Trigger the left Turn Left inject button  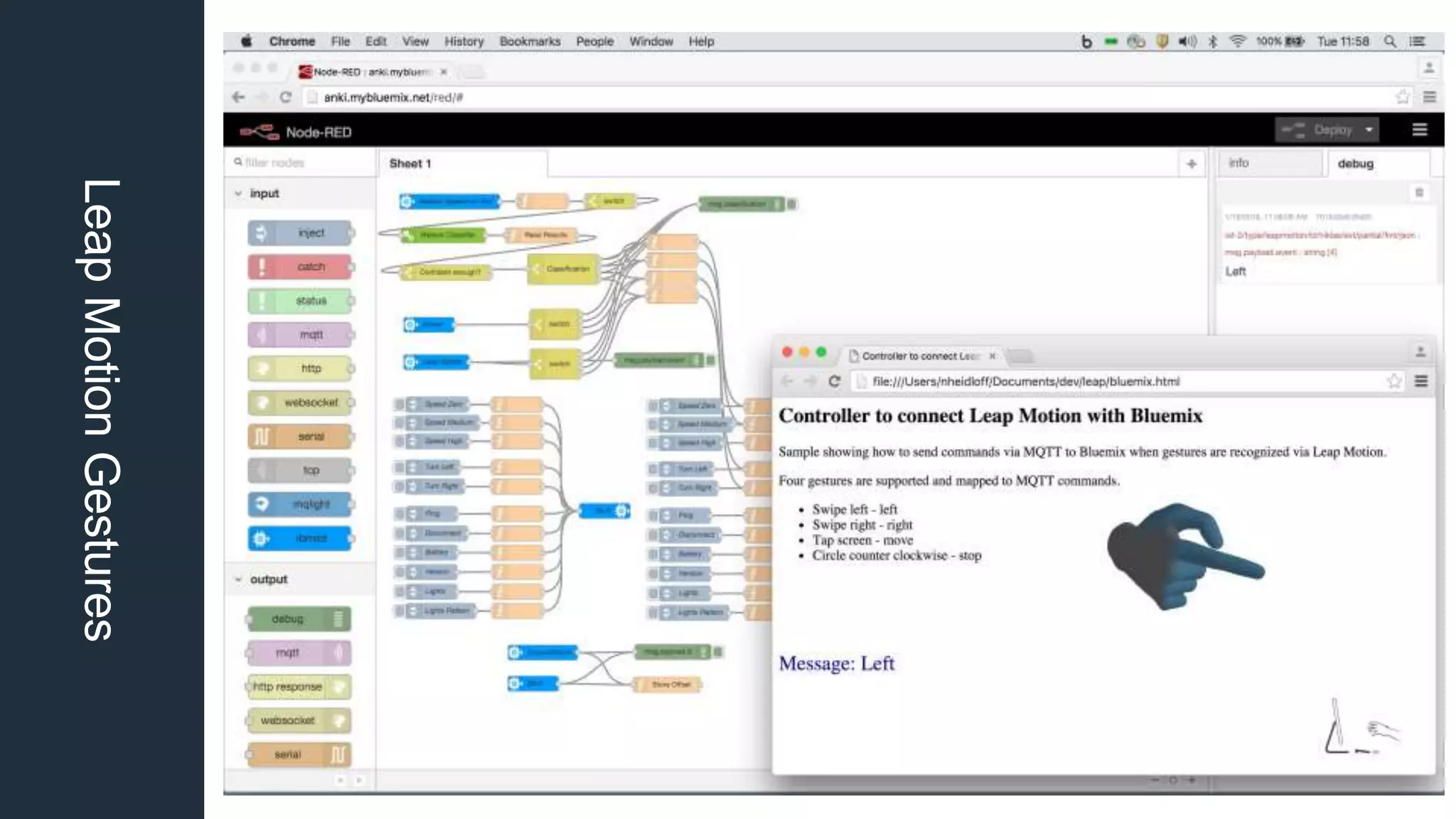pyautogui.click(x=399, y=467)
